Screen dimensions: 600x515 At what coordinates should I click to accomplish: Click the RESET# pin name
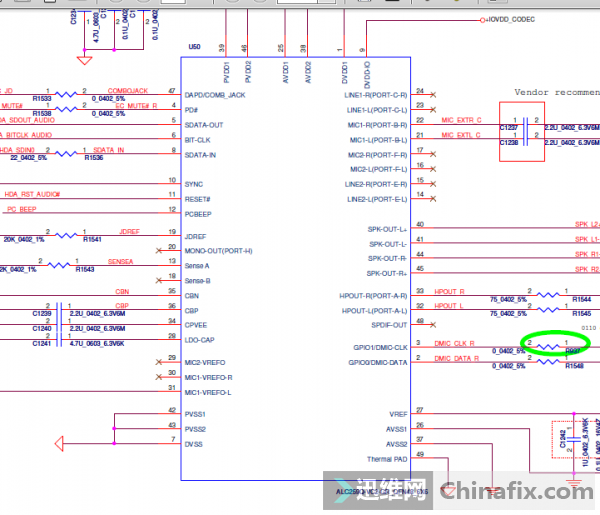pos(197,199)
